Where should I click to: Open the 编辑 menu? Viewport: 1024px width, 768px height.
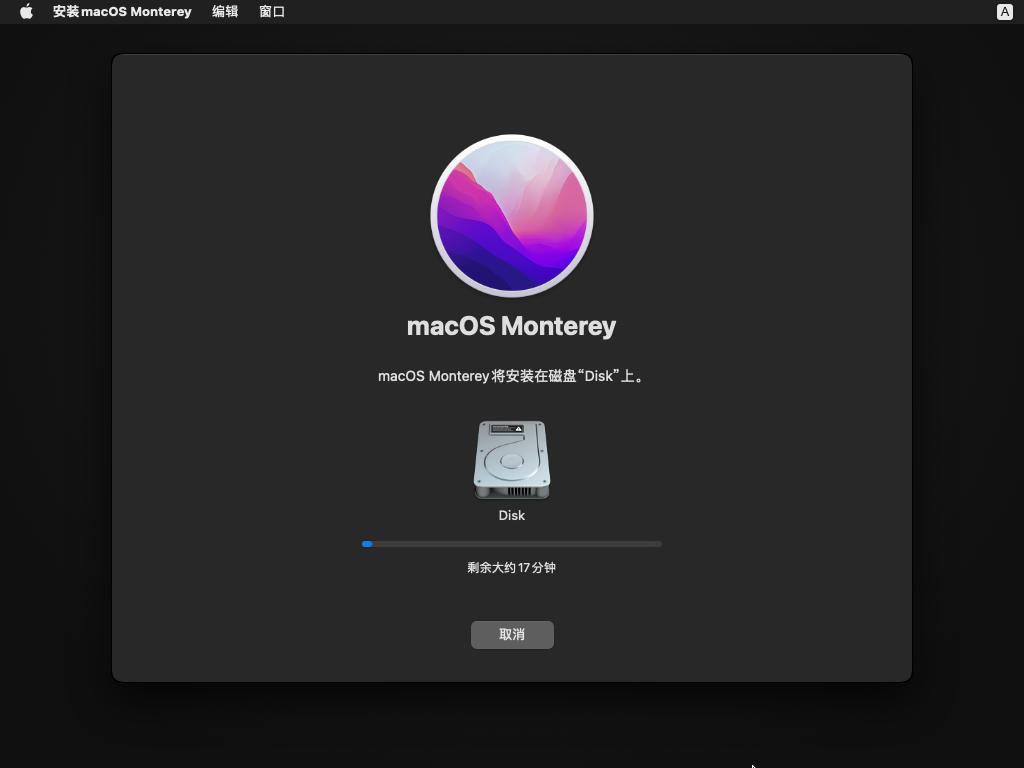[x=225, y=11]
